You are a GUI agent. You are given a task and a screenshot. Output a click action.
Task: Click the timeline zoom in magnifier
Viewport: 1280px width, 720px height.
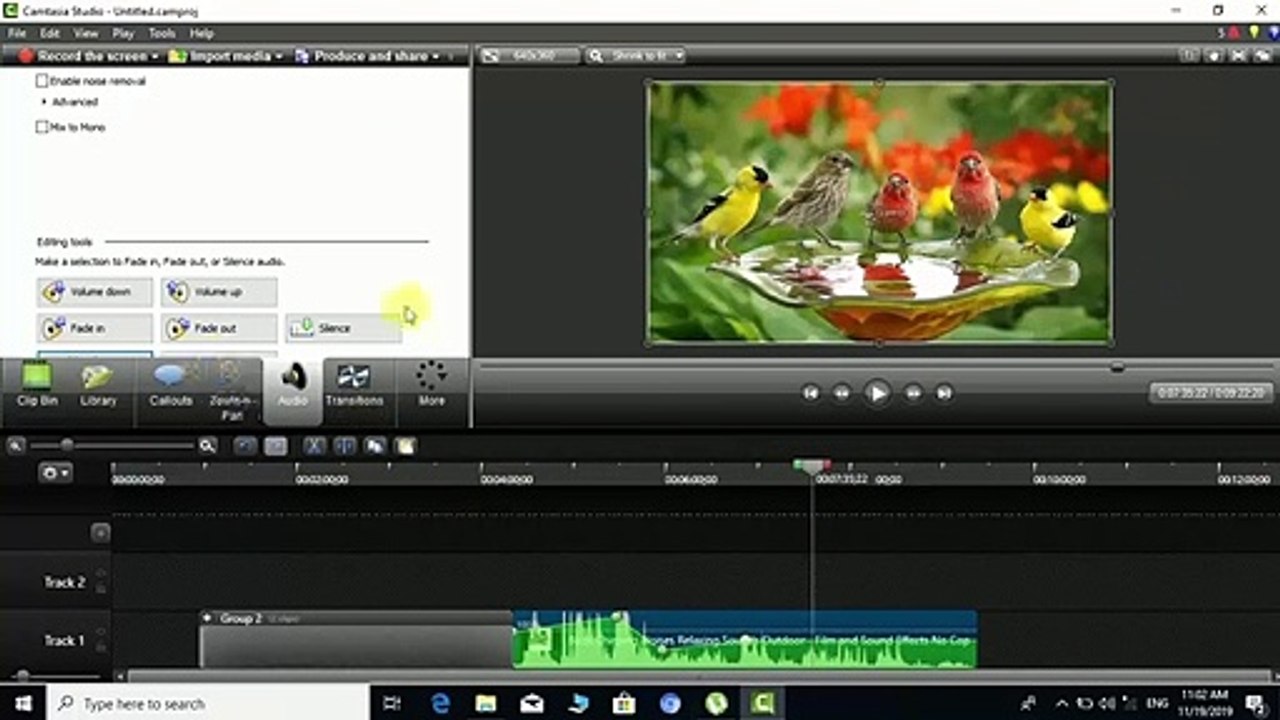click(x=207, y=445)
